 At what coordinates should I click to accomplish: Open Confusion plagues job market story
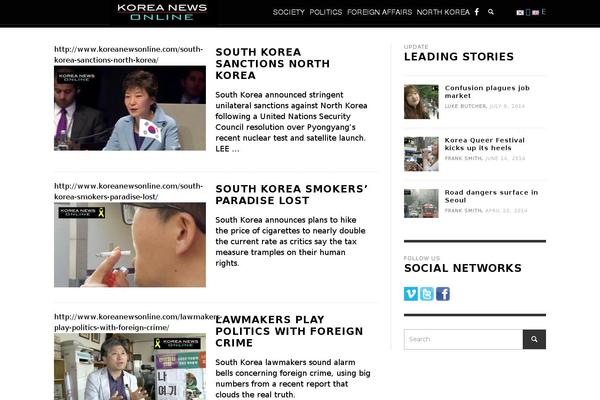(487, 92)
